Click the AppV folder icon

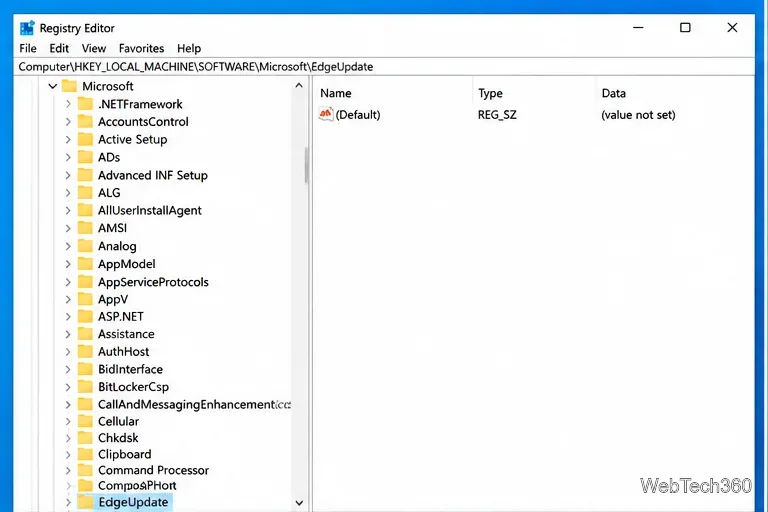click(85, 299)
